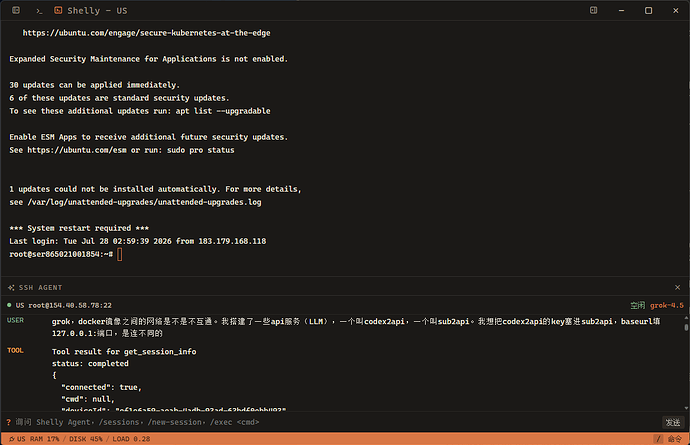Click the ubuntu.com secure-kubernetes URL
690x445 pixels.
tap(147, 33)
